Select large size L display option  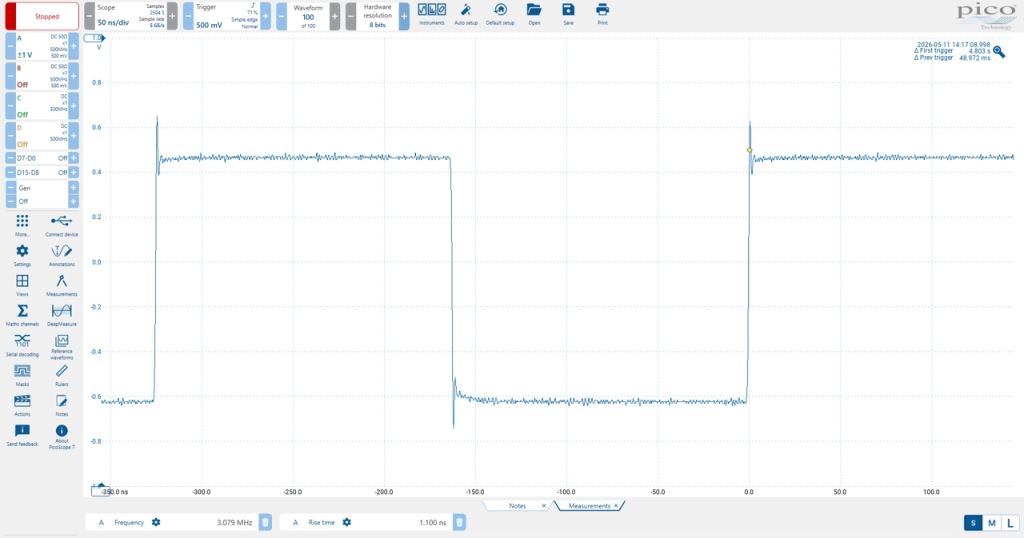pos(1010,523)
